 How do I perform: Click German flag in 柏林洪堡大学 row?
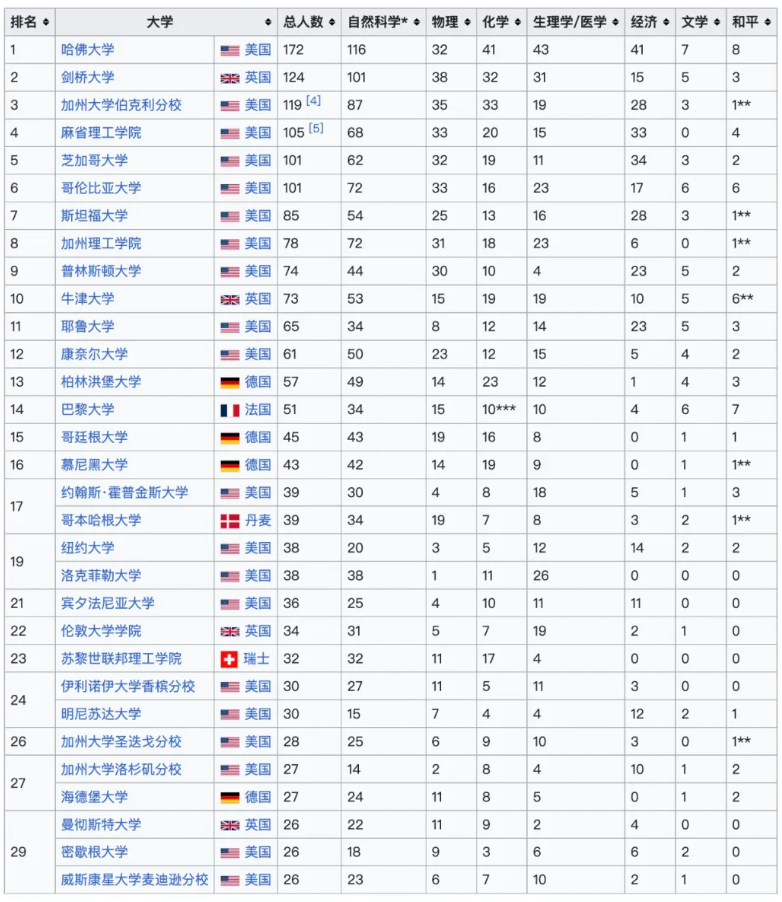click(230, 383)
